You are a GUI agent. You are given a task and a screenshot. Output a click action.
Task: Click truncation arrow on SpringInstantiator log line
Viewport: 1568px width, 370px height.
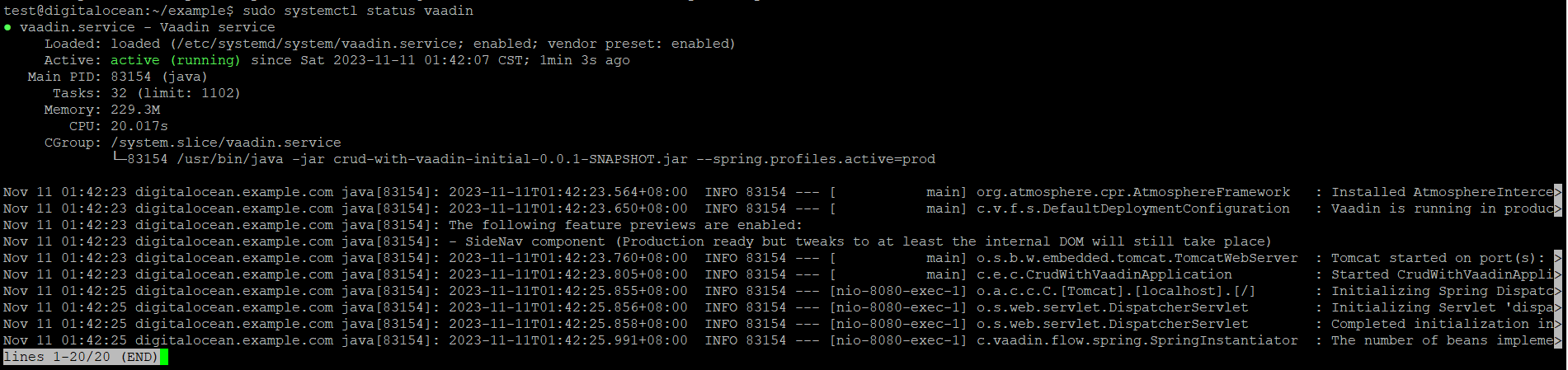pos(1557,340)
